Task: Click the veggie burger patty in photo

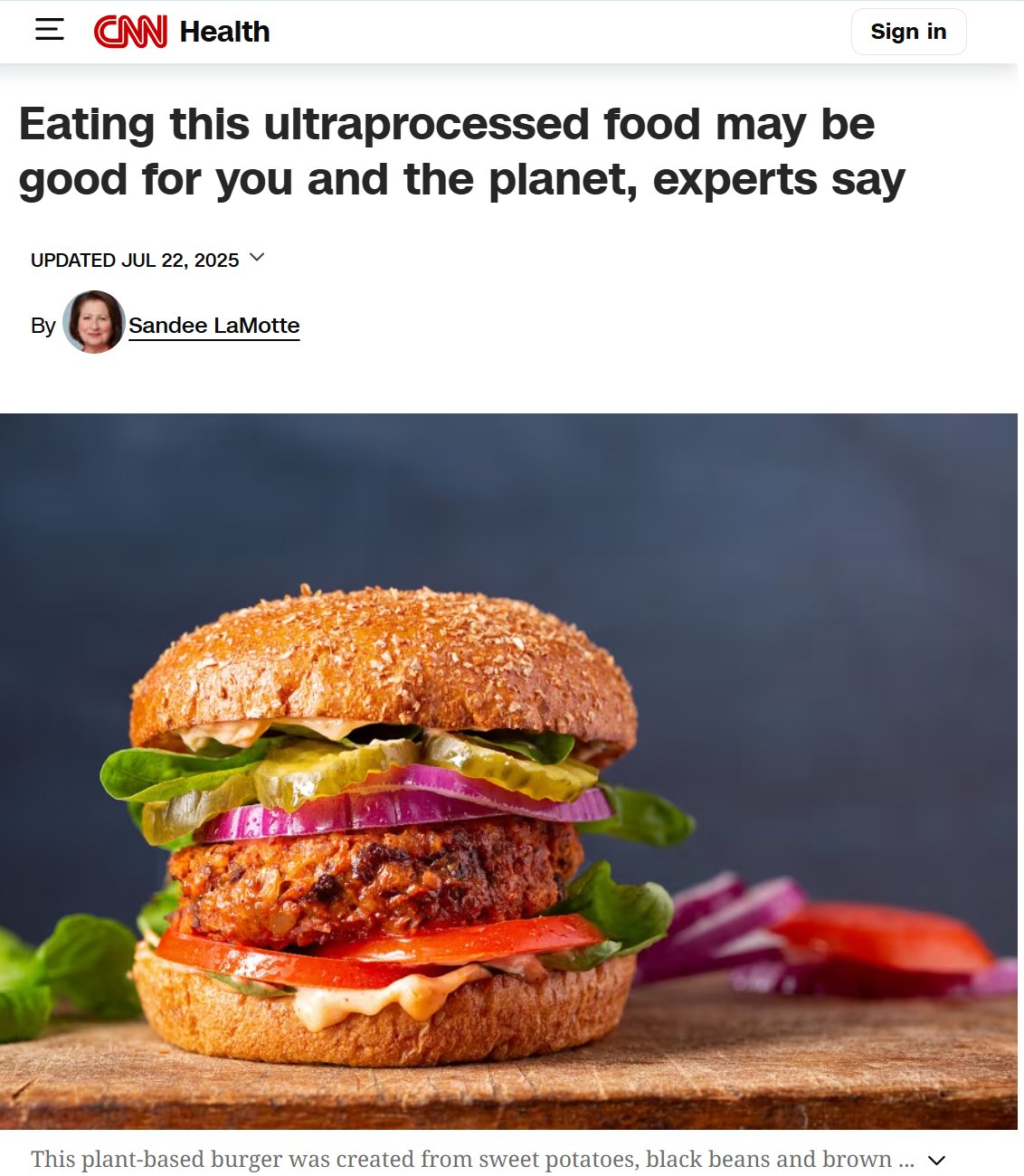Action: [x=375, y=882]
